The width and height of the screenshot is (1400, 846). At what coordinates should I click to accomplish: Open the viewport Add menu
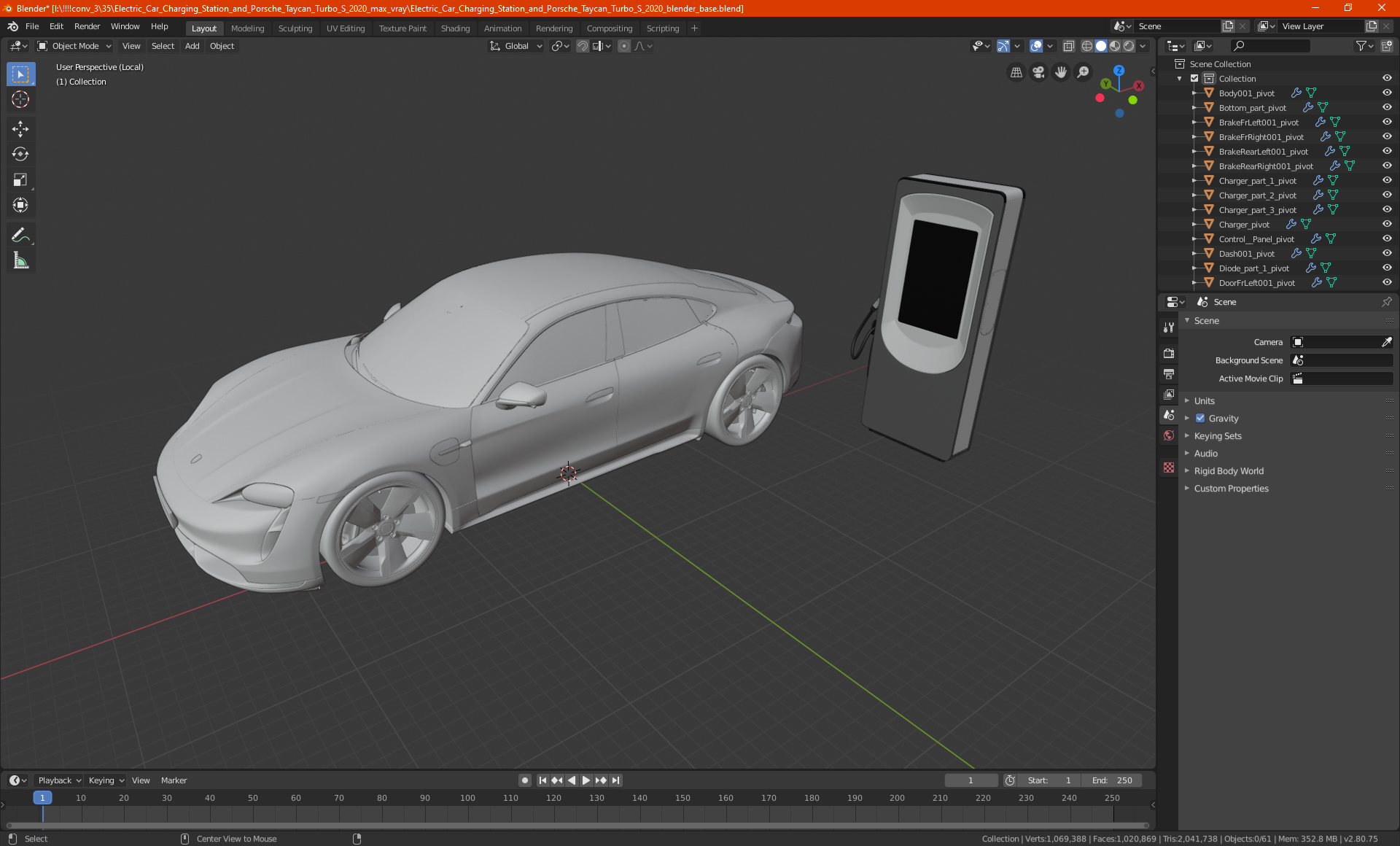[x=192, y=46]
